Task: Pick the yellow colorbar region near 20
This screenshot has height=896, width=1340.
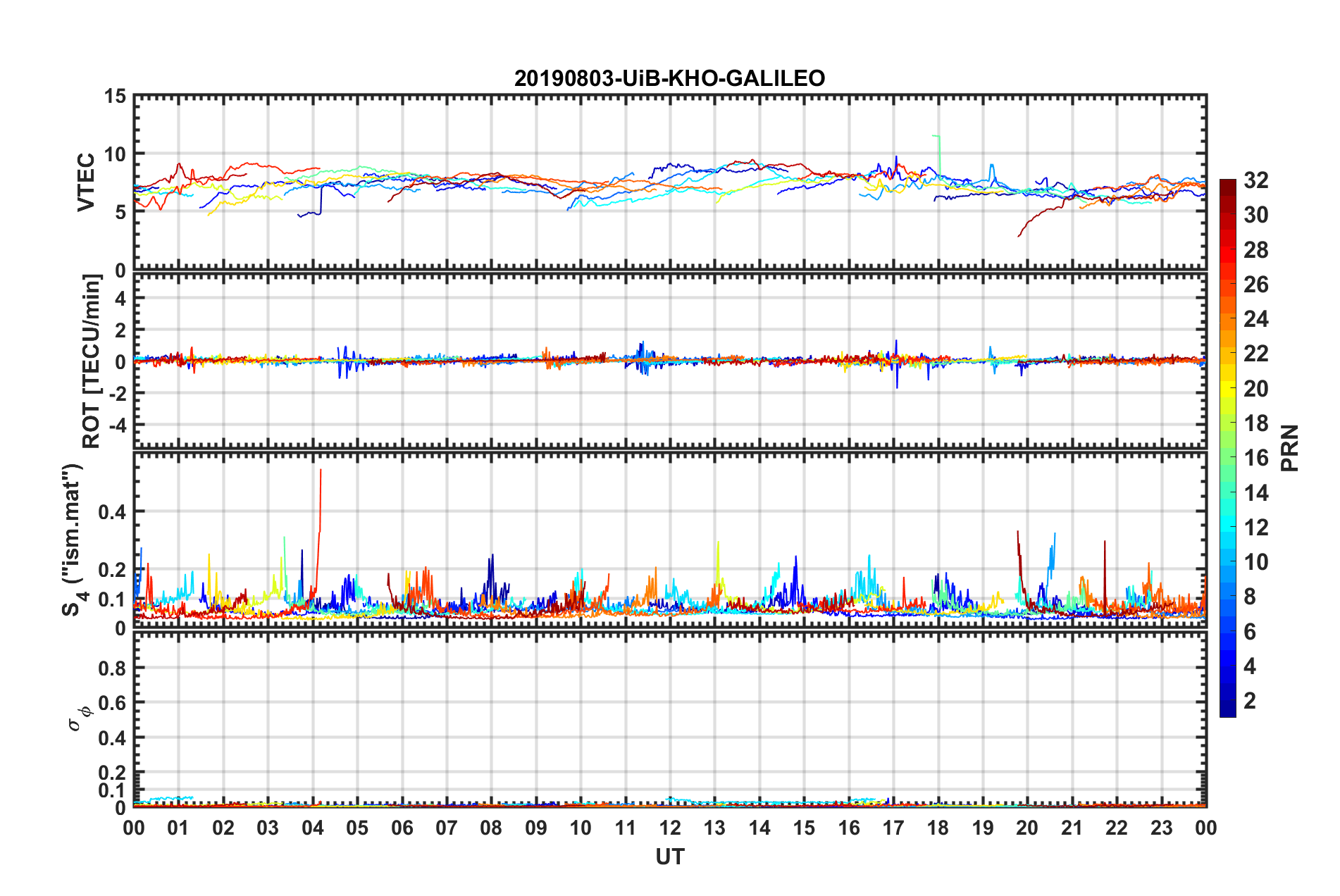Action: [x=1227, y=388]
